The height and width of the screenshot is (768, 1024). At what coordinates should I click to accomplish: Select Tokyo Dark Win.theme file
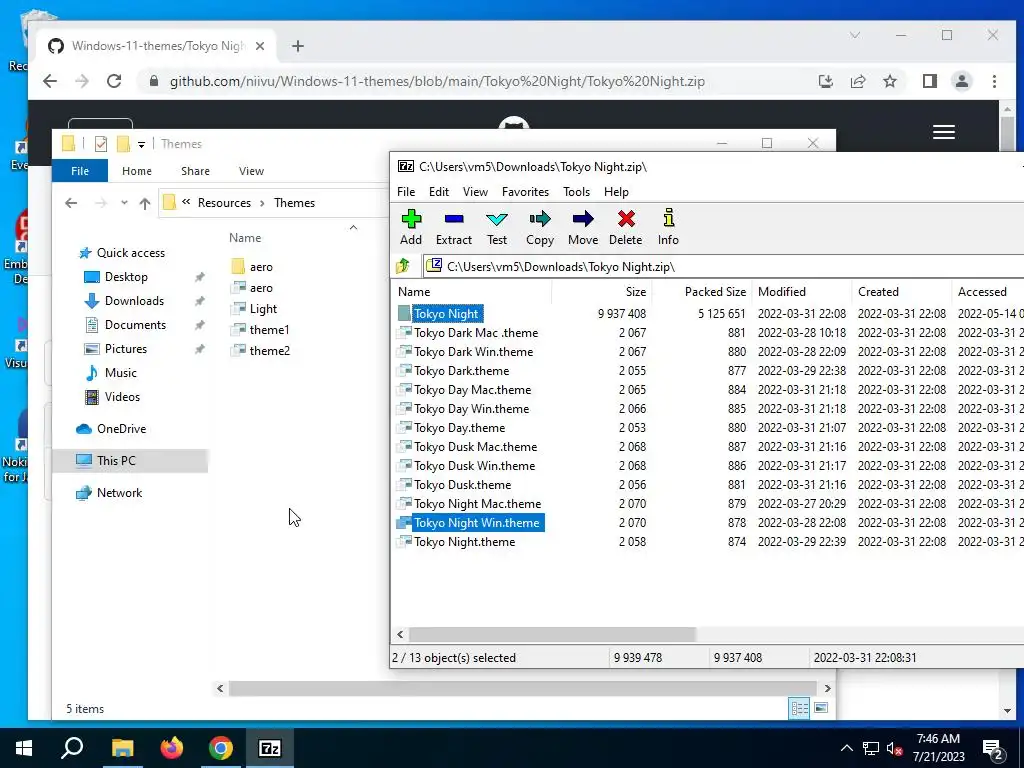coord(473,351)
